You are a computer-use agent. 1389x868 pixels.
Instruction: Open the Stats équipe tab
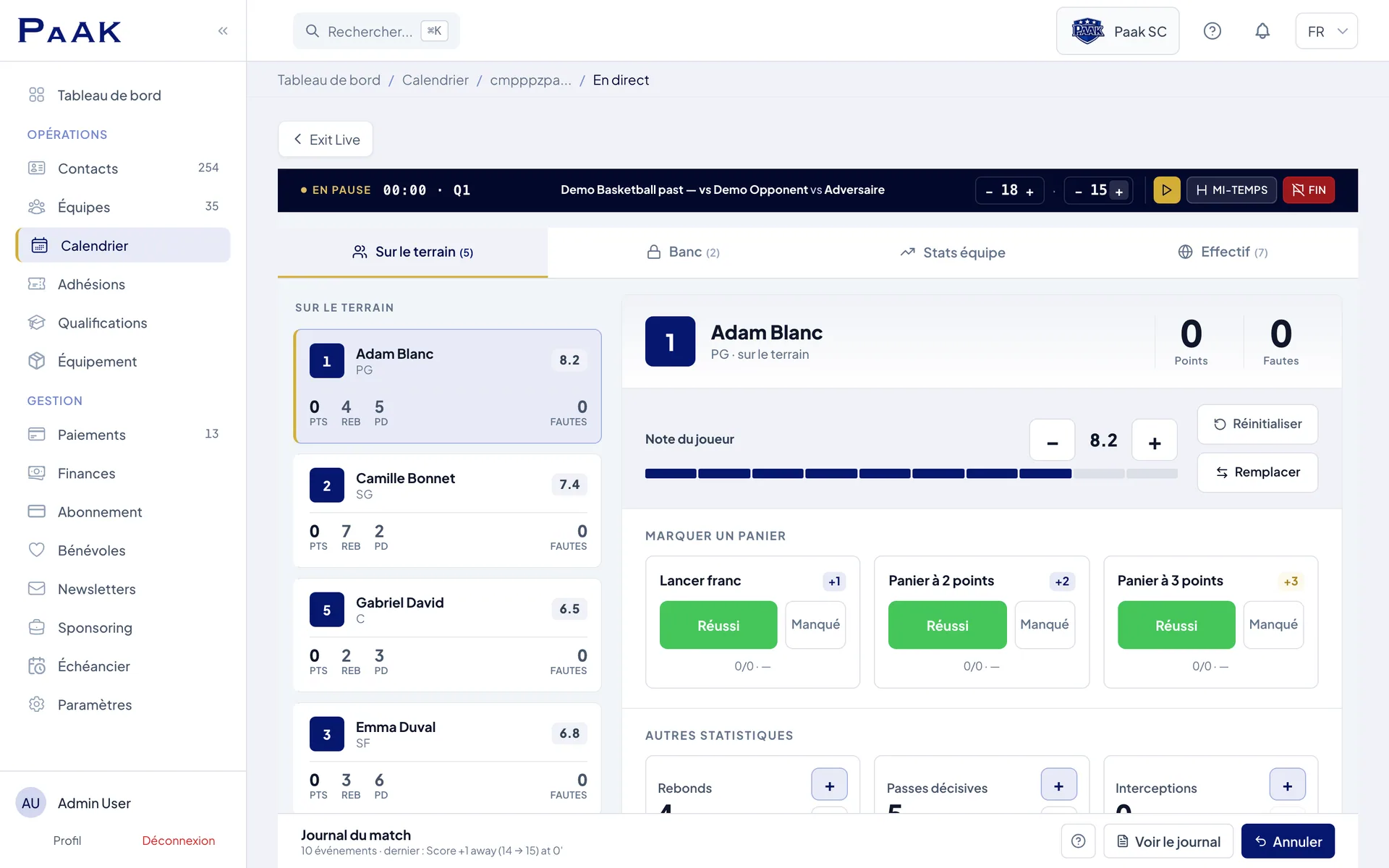click(x=953, y=252)
